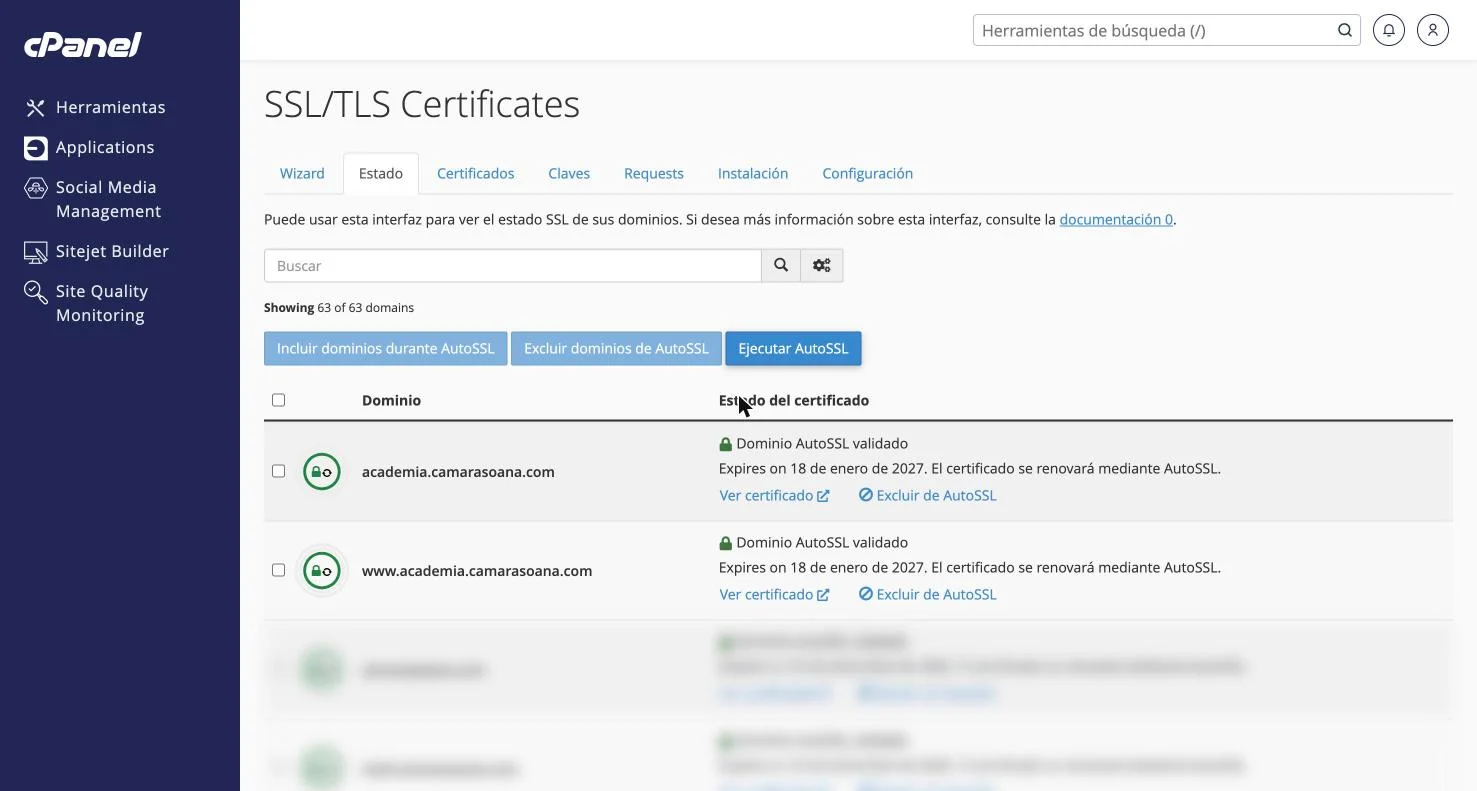Click the magnifier icon in the top search bar
The height and width of the screenshot is (791, 1477).
[x=1345, y=30]
